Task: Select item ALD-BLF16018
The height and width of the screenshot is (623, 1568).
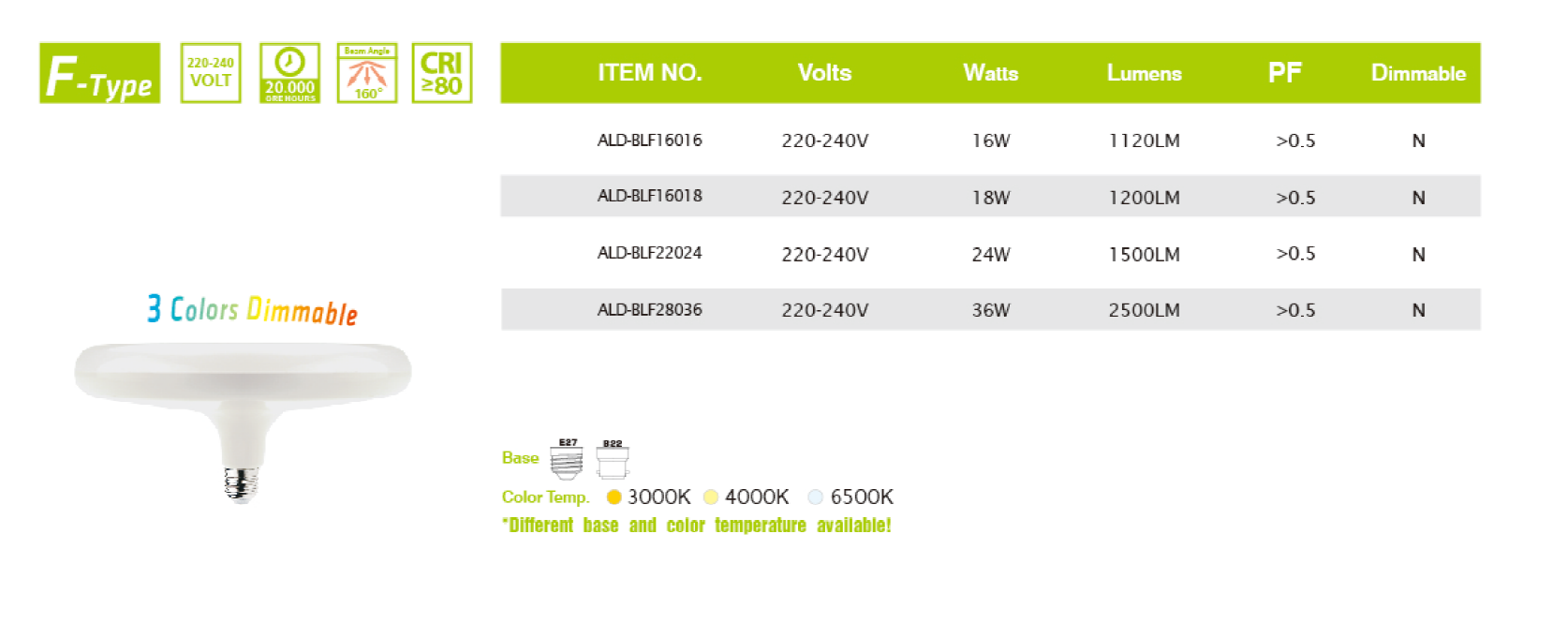Action: click(650, 196)
